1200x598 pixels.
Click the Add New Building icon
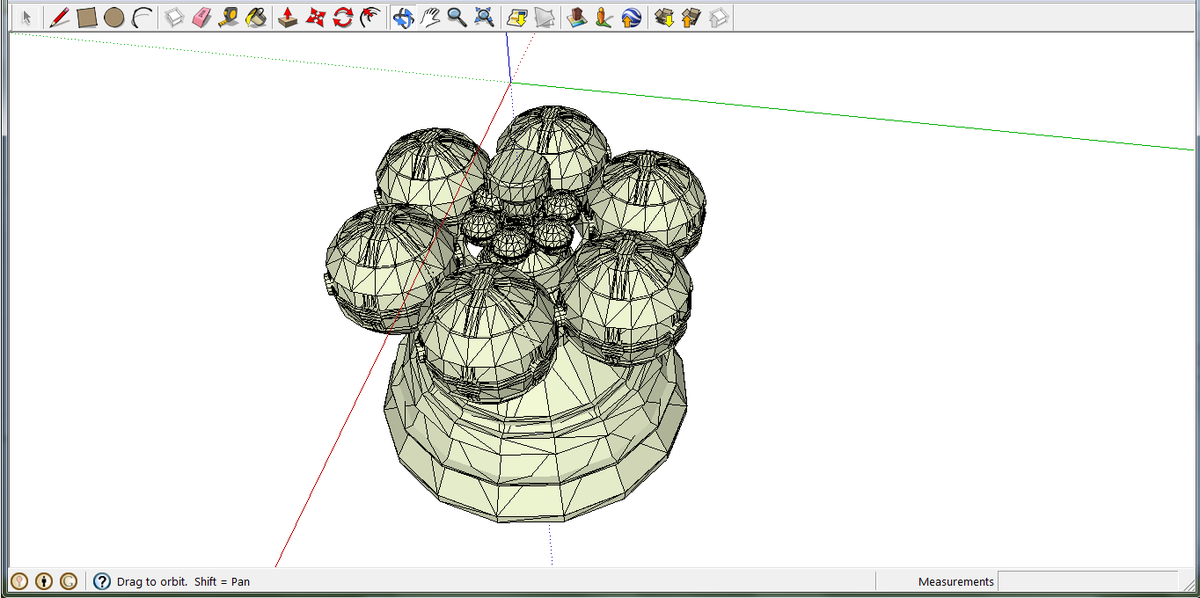[577, 17]
